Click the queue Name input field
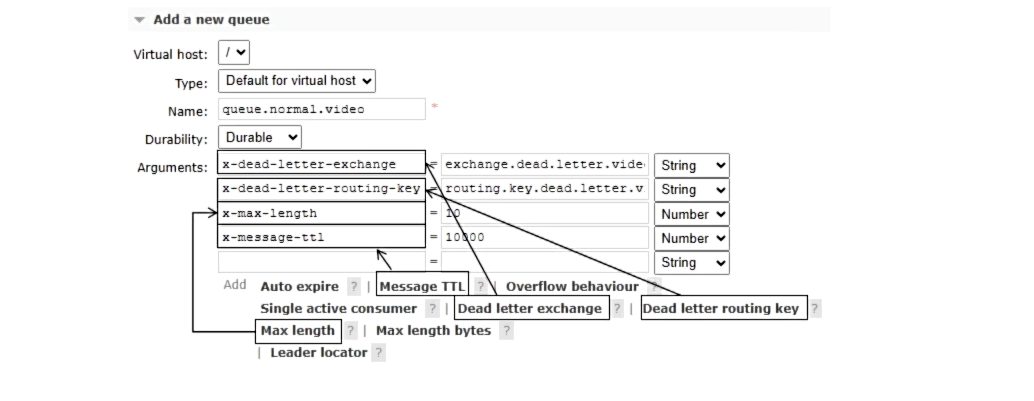The width and height of the screenshot is (1034, 401). (x=322, y=109)
